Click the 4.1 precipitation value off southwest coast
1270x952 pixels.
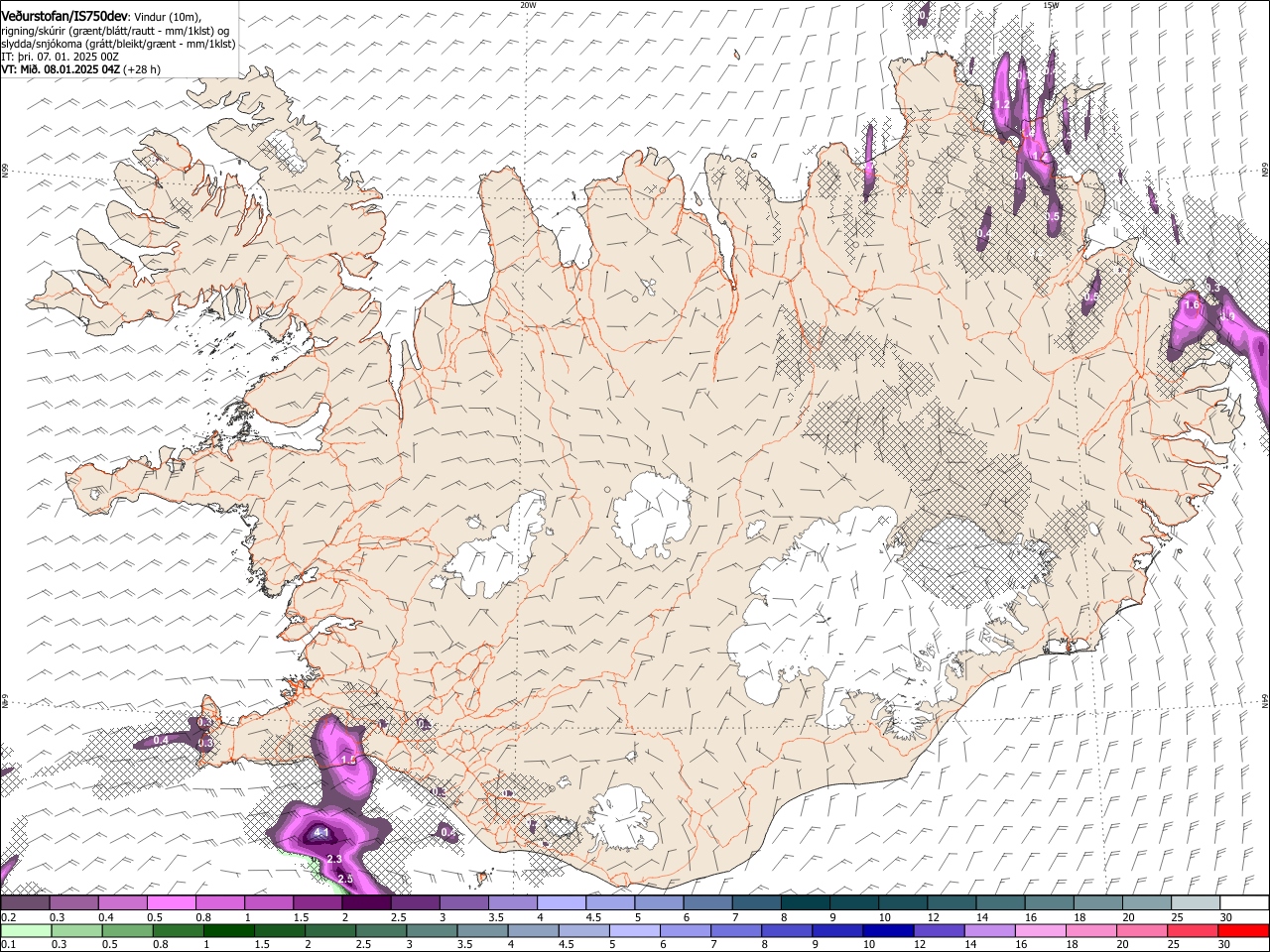(x=320, y=833)
